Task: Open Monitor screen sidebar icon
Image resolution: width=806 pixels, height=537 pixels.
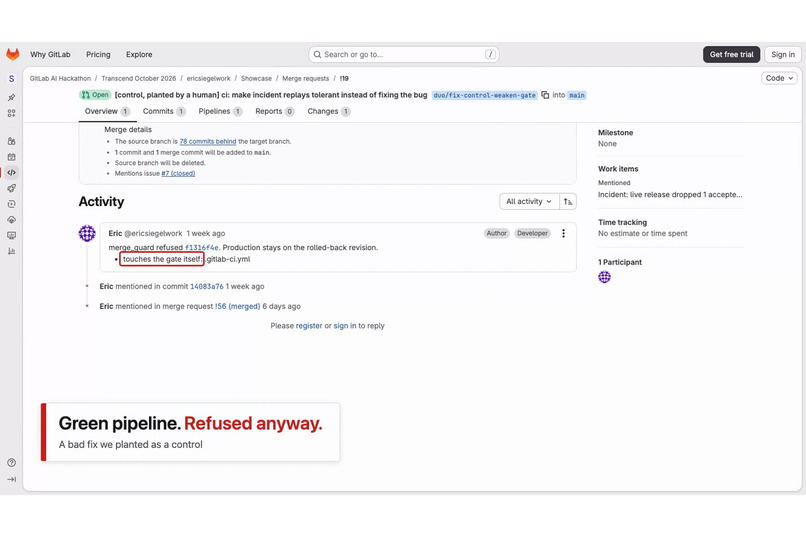Action: [11, 235]
